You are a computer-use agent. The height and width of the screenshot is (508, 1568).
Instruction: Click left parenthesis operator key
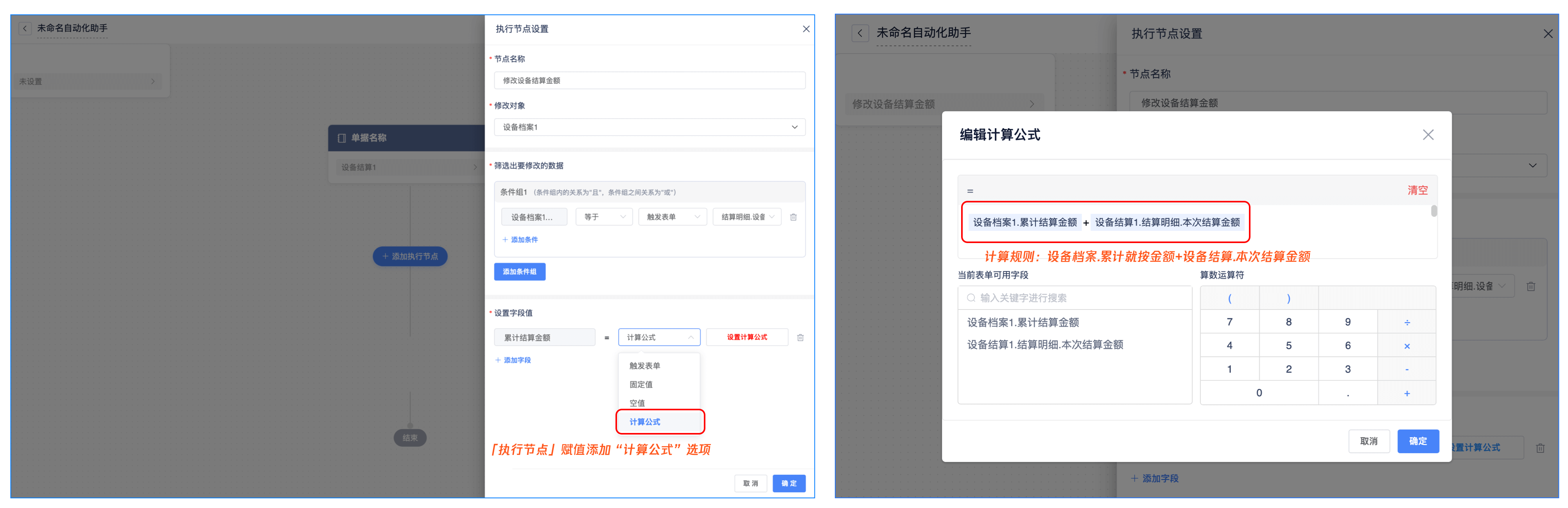point(1229,298)
